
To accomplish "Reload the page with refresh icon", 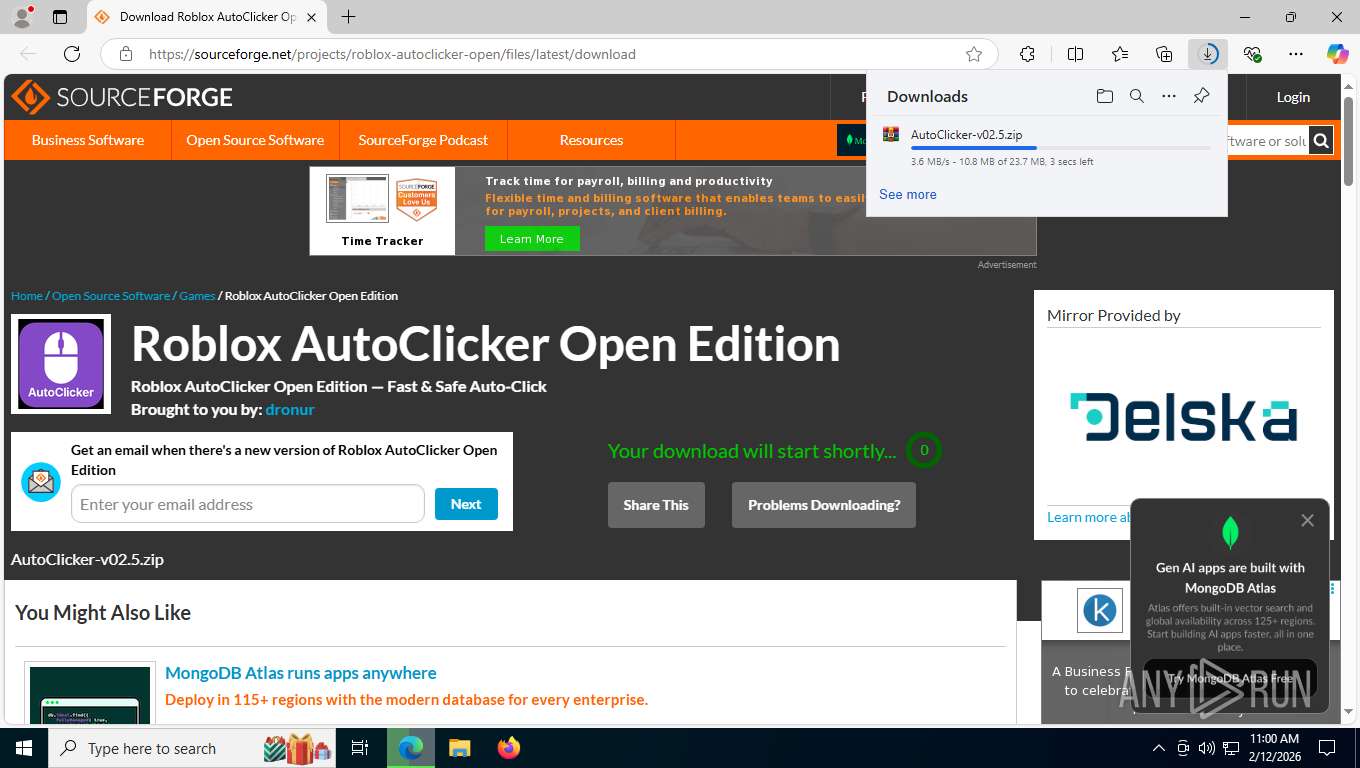I will click(72, 54).
